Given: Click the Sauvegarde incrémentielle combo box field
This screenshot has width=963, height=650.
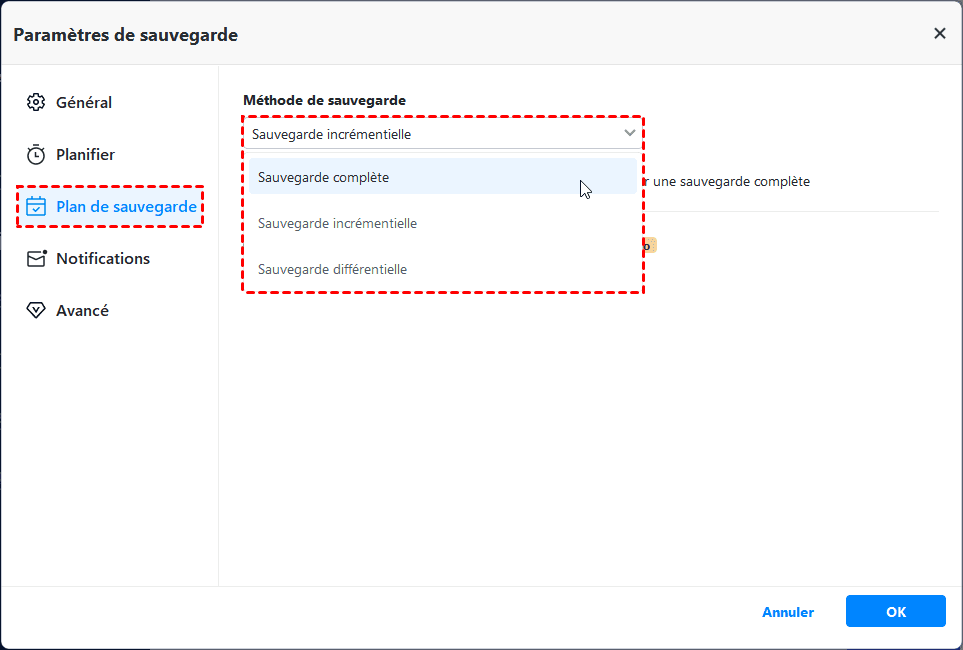Looking at the screenshot, I should tap(430, 134).
